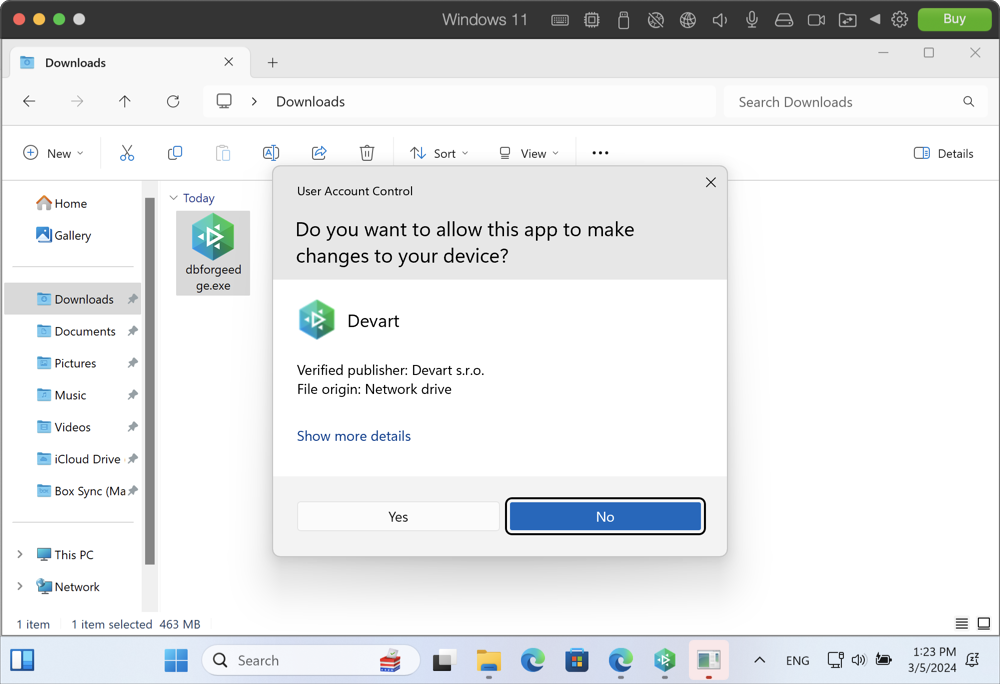Click the Delete trash icon
The width and height of the screenshot is (1000, 684).
point(367,153)
